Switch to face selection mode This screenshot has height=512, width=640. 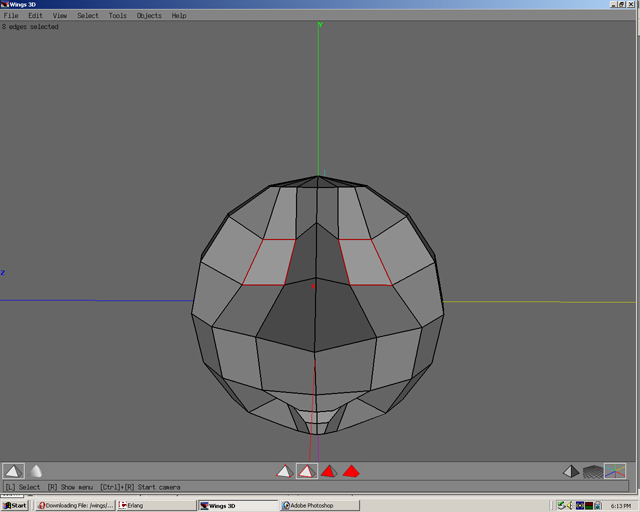(x=328, y=471)
